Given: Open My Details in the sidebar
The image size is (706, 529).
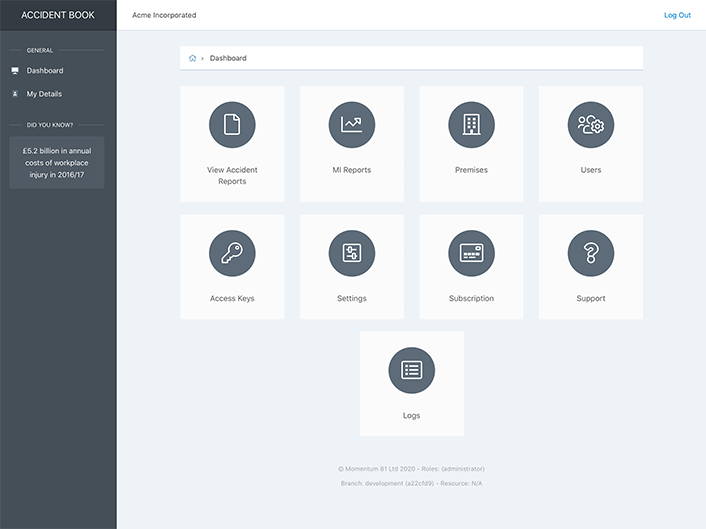Looking at the screenshot, I should pyautogui.click(x=44, y=94).
